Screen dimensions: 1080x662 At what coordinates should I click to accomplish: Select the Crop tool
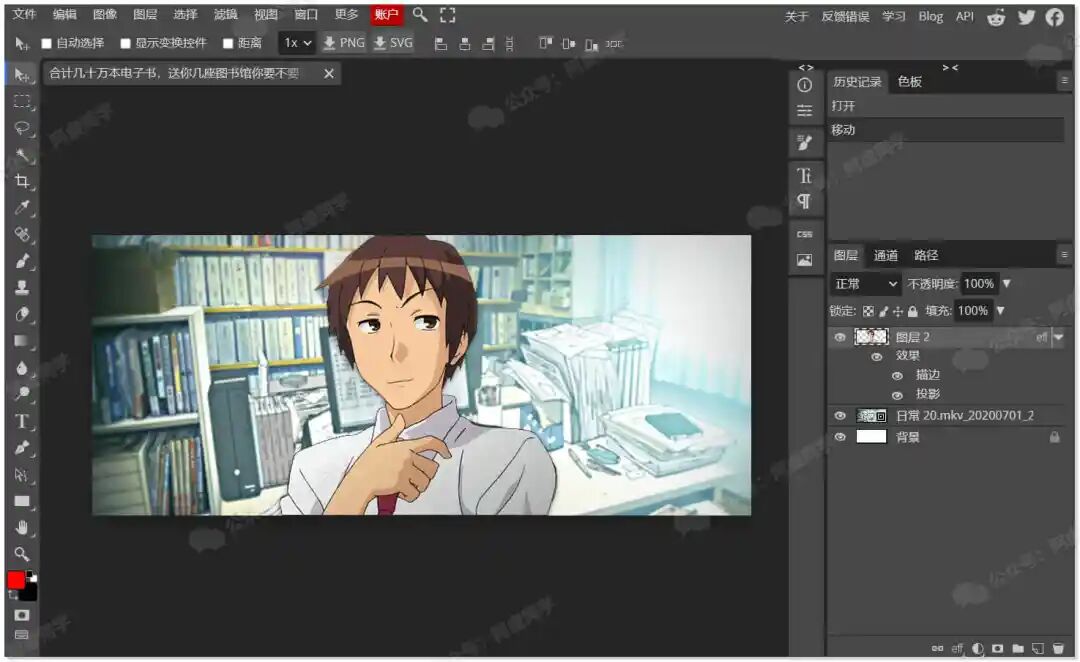[22, 181]
